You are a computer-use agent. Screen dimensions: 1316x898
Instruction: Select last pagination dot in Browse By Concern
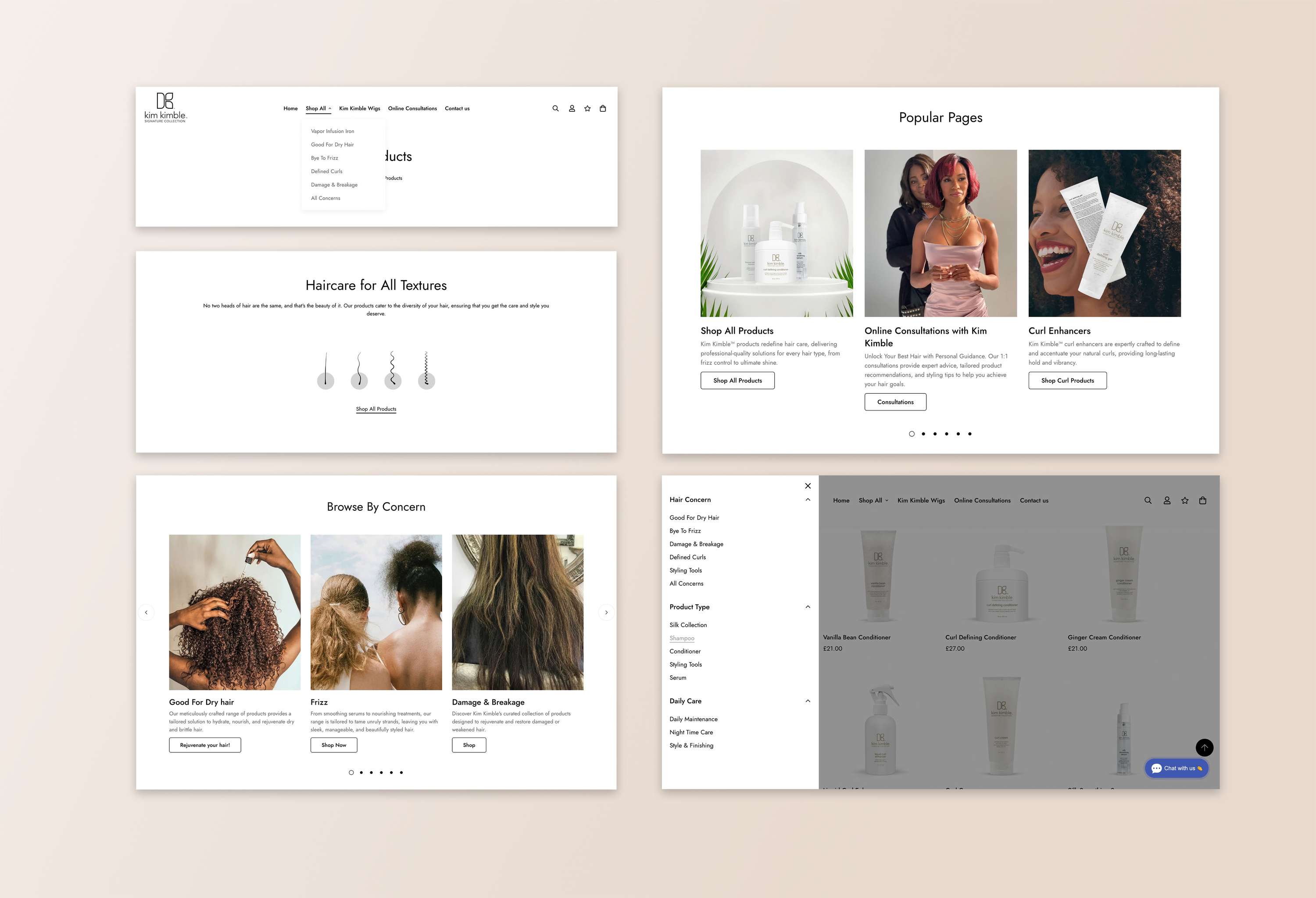(401, 773)
